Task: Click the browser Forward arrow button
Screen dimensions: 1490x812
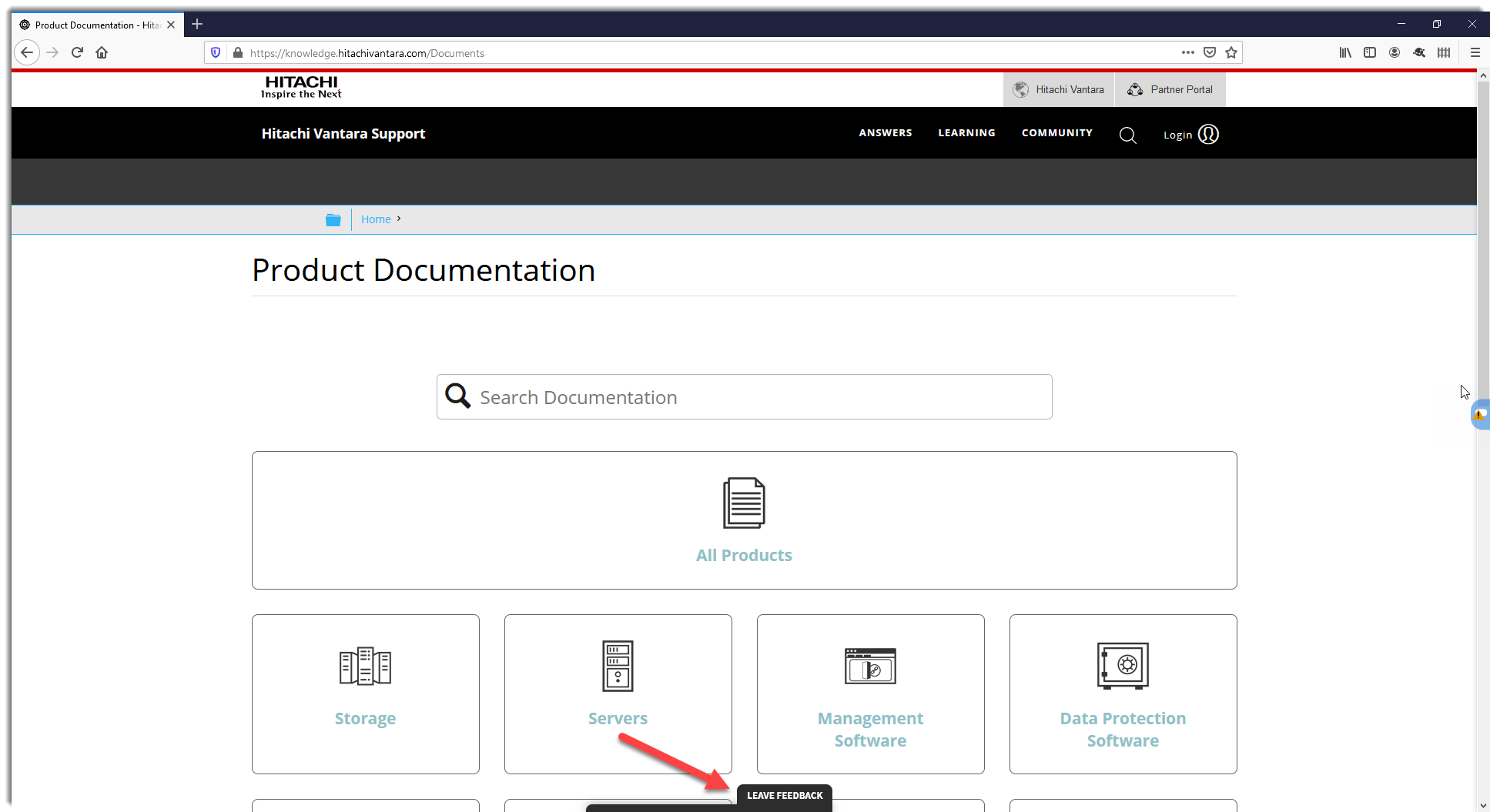Action: [52, 52]
